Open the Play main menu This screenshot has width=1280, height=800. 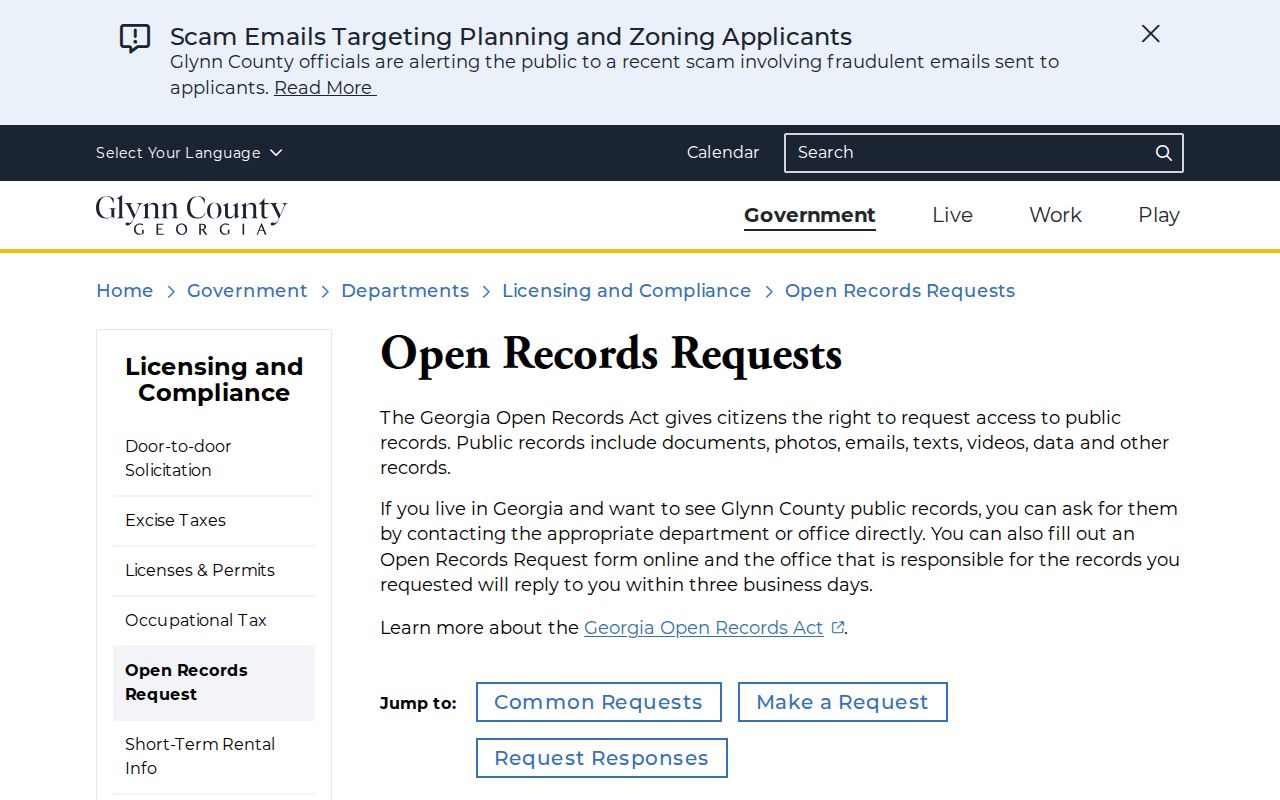click(x=1159, y=215)
